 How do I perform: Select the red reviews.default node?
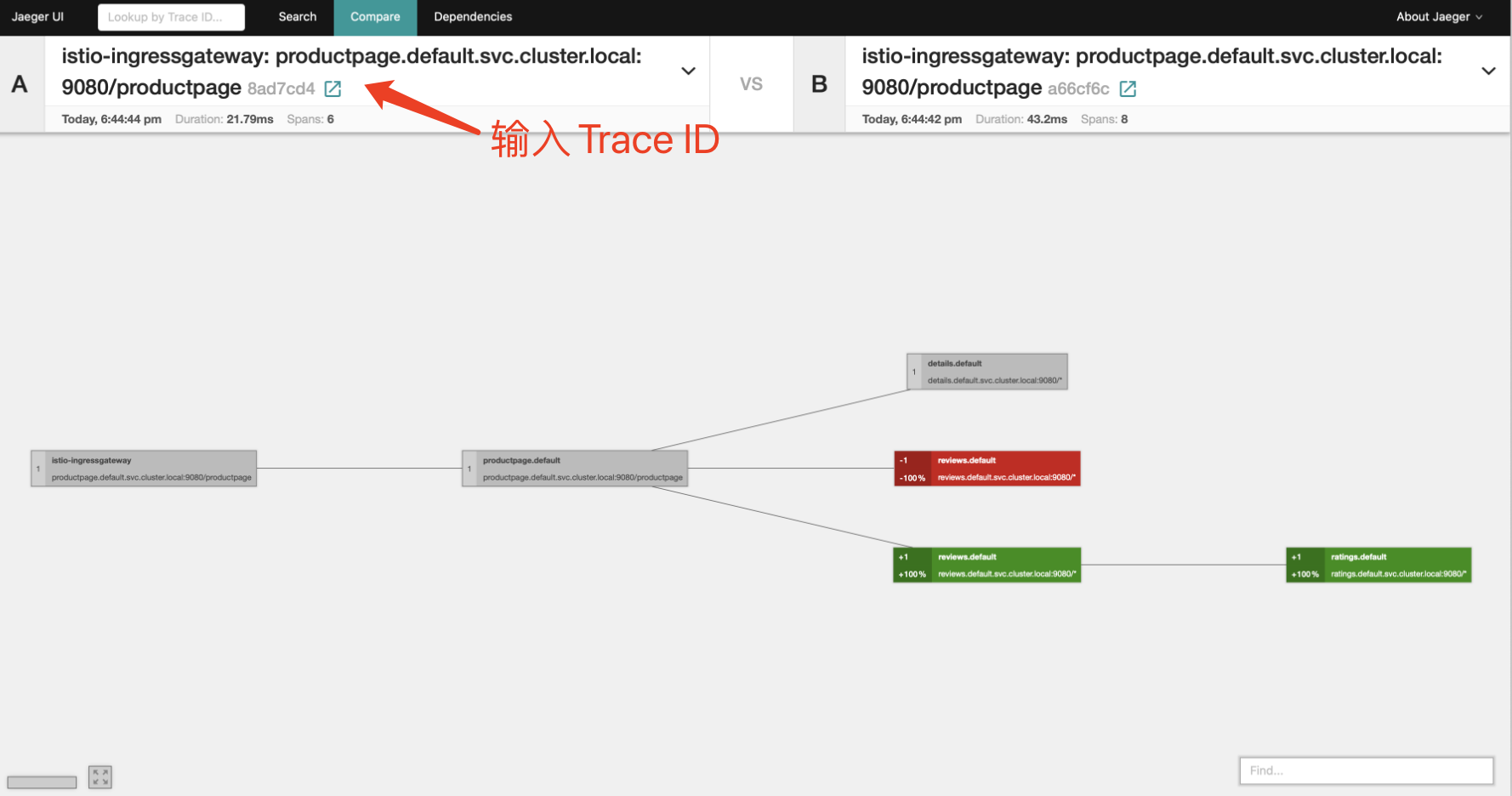(x=987, y=469)
